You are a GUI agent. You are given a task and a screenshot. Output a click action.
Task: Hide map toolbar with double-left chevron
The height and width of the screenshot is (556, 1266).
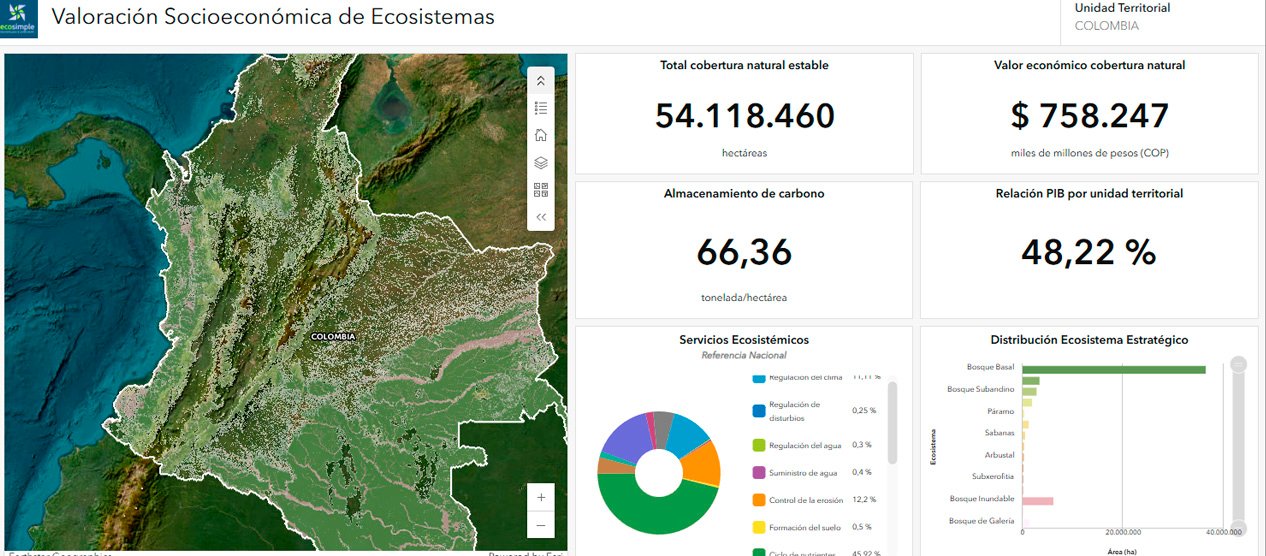[541, 216]
